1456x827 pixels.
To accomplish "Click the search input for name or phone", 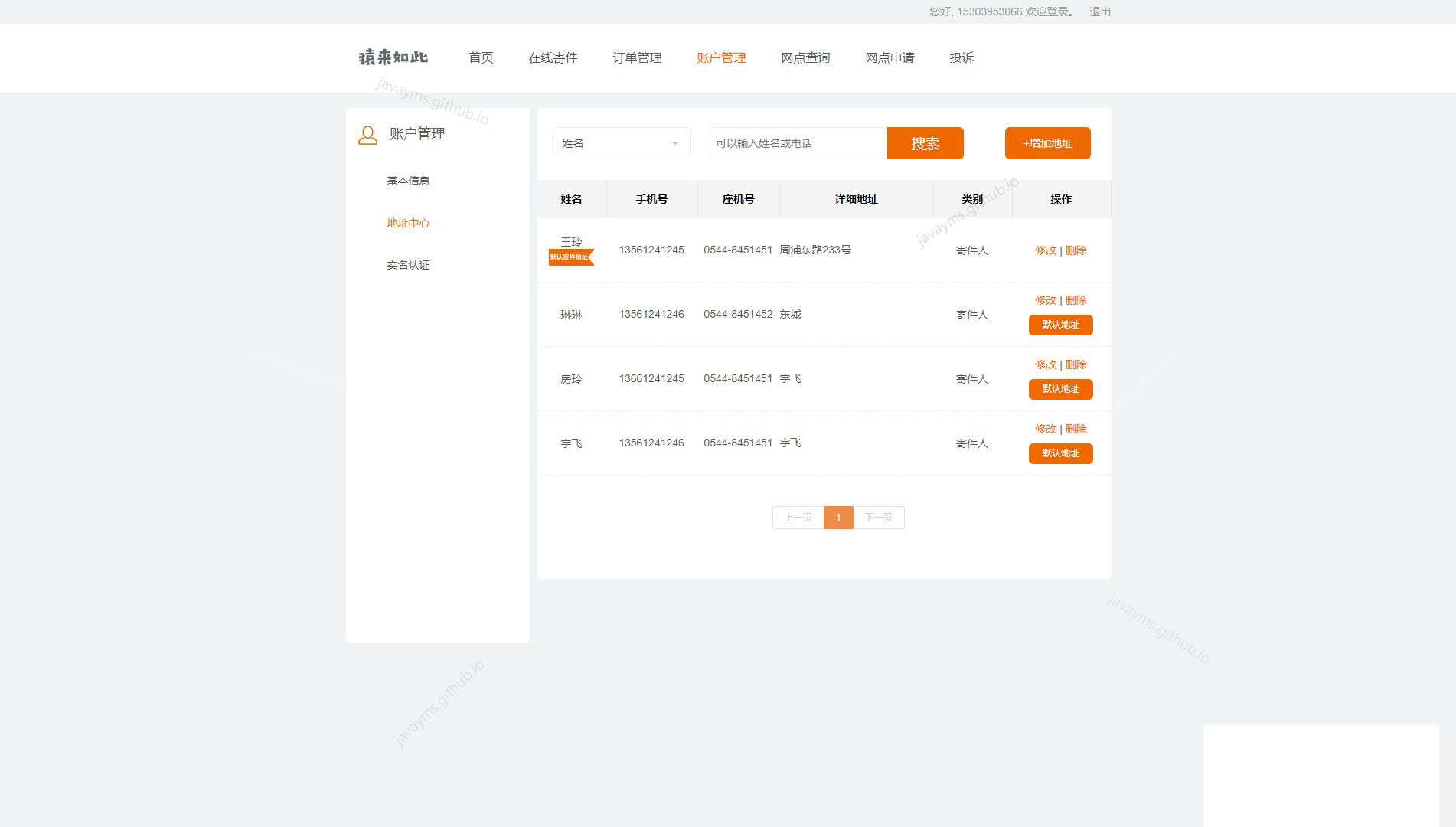I will (797, 143).
